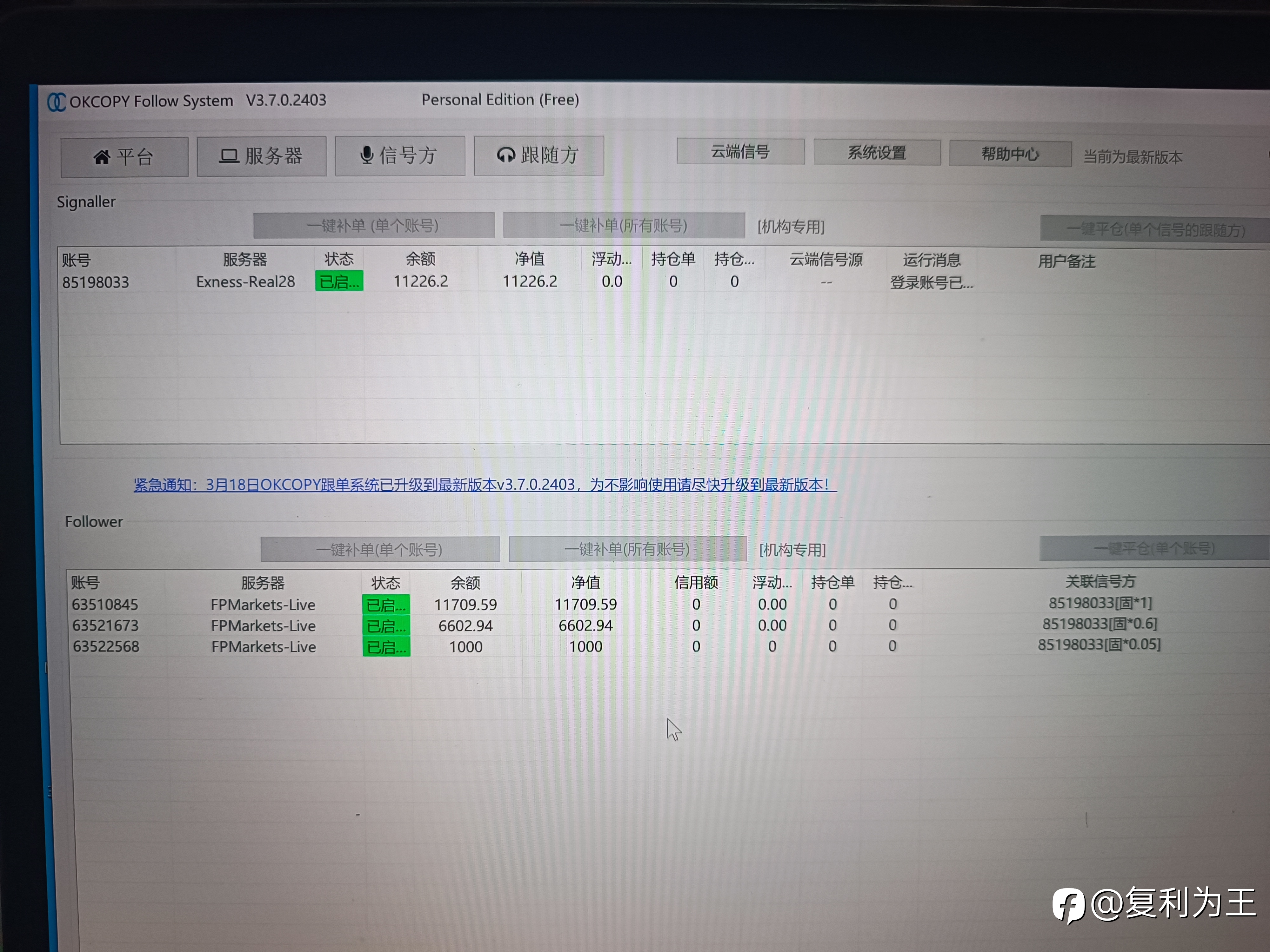Viewport: 1270px width, 952px height.
Task: Open the 紧急通知 upgrade notice link
Action: pyautogui.click(x=485, y=485)
